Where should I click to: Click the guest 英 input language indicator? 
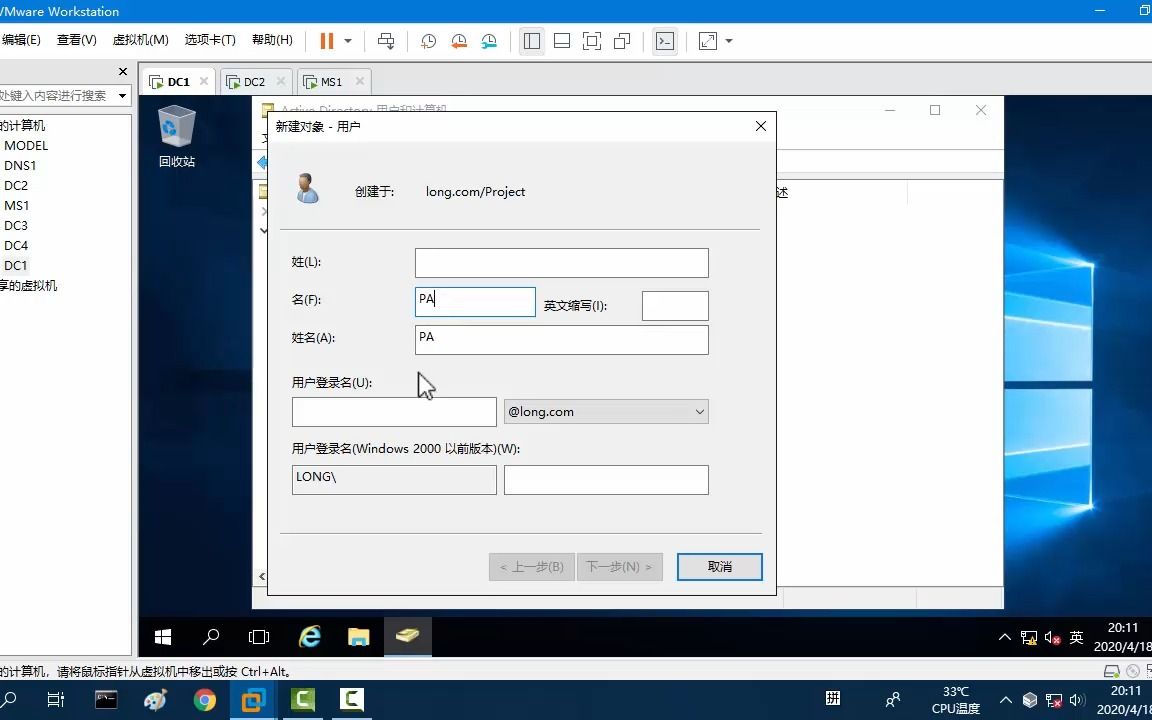pos(1076,638)
